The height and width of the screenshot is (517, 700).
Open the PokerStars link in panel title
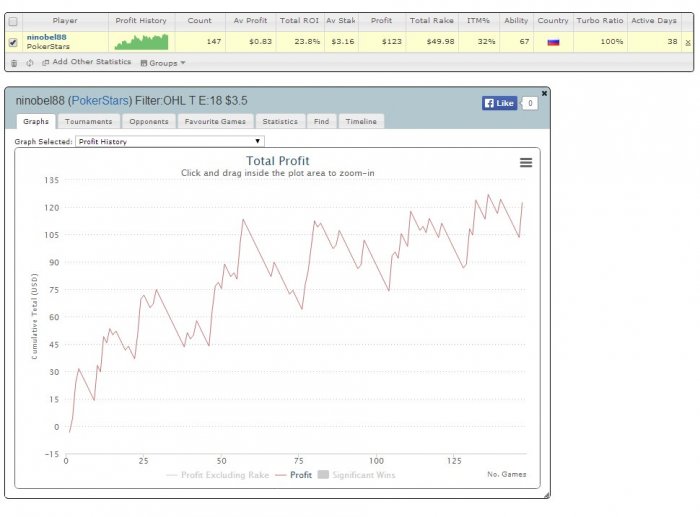tap(100, 101)
